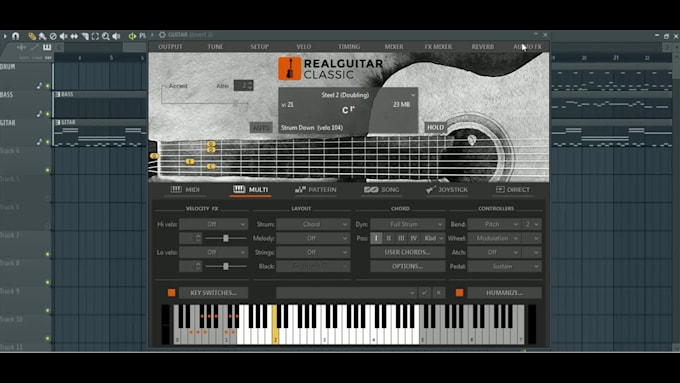Delete preset with X icon

(438, 293)
